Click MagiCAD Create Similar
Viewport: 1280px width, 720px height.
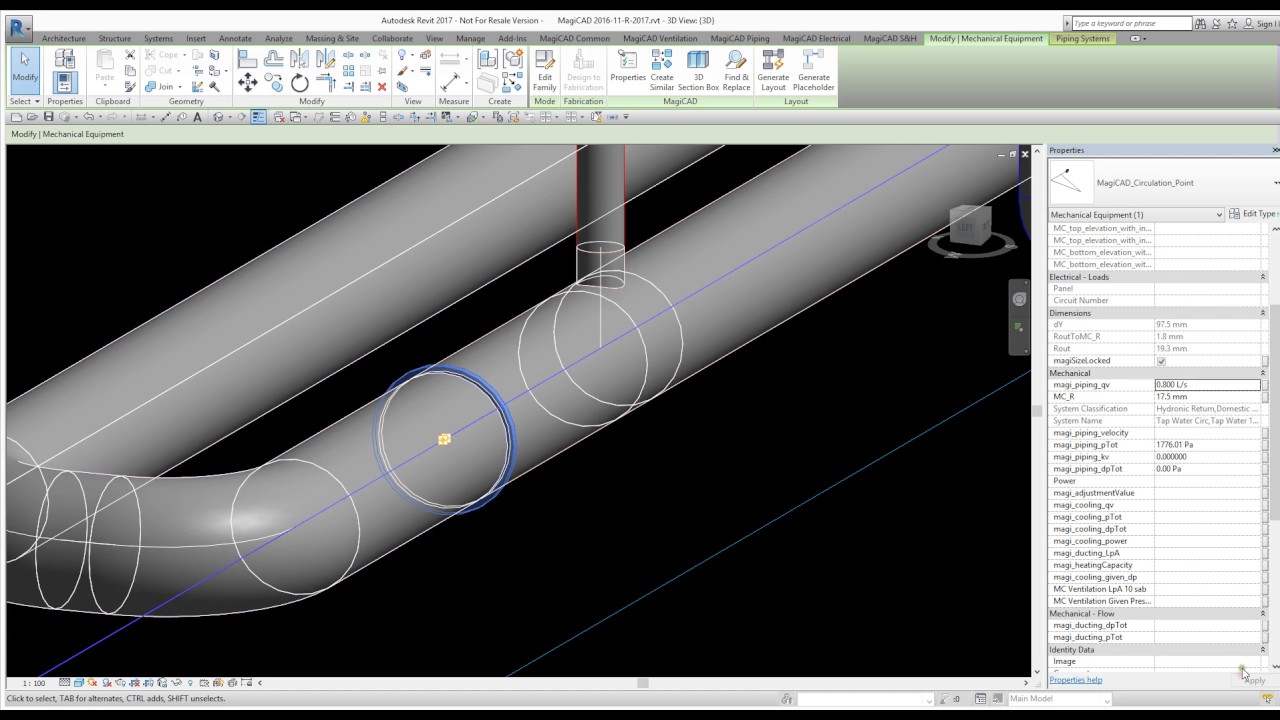662,70
